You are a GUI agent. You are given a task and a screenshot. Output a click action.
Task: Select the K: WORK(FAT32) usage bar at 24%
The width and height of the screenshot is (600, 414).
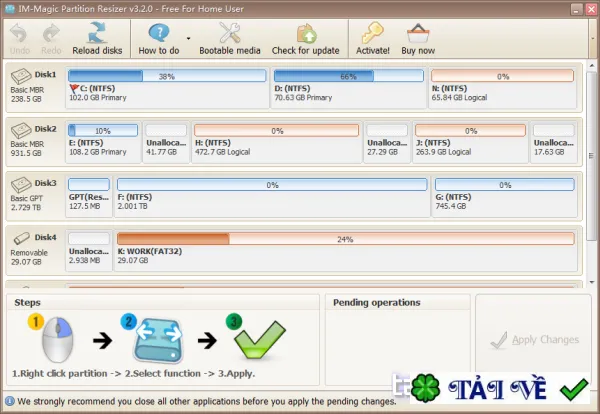click(x=346, y=239)
